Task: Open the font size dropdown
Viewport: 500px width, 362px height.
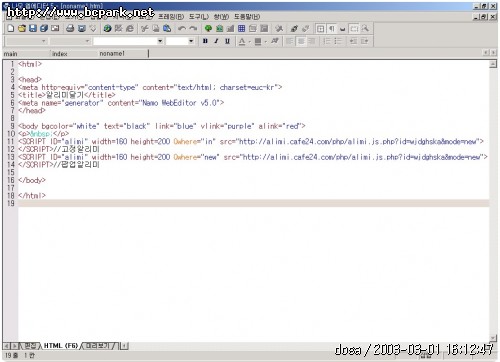Action: [191, 41]
